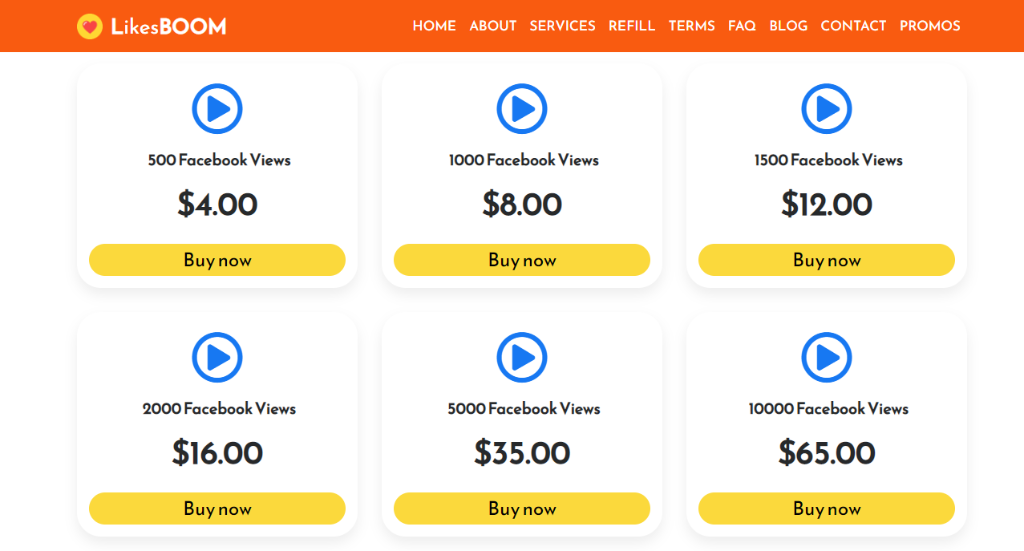Viewport: 1024px width, 551px height.
Task: Click the LikesBOOM brand name text
Action: (168, 26)
